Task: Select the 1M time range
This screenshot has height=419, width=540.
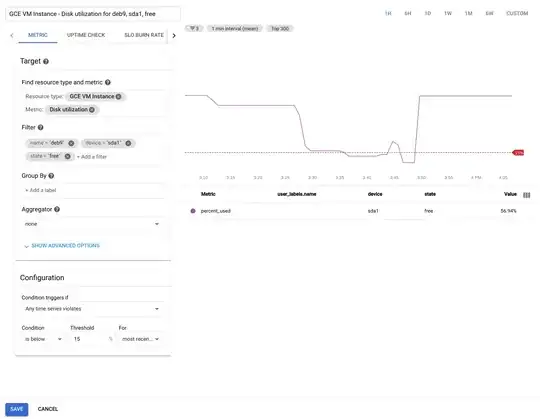Action: click(468, 13)
